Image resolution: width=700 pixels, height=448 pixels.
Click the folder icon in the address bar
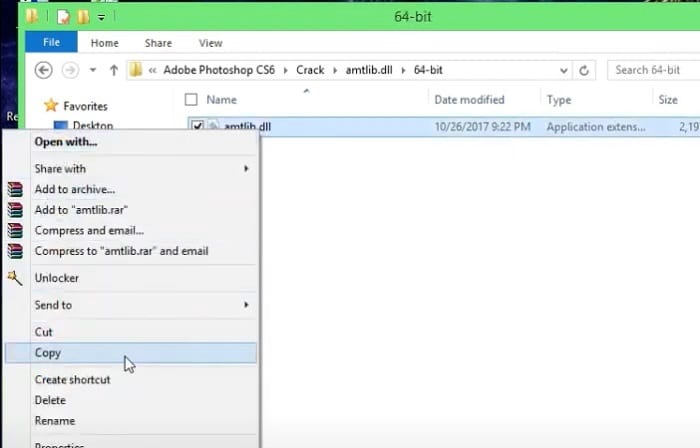[136, 70]
